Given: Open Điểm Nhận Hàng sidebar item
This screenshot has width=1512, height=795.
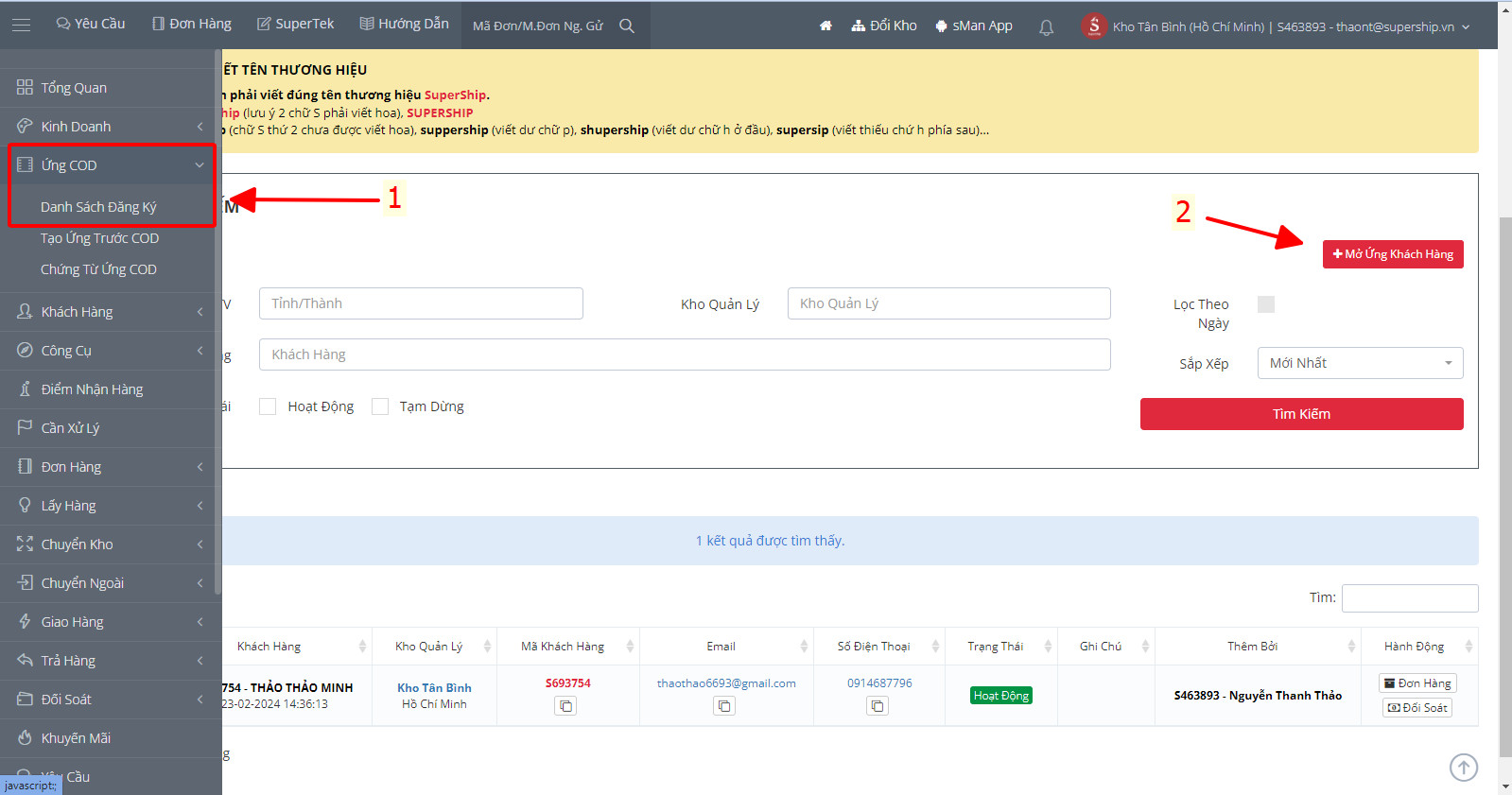Looking at the screenshot, I should (x=108, y=389).
